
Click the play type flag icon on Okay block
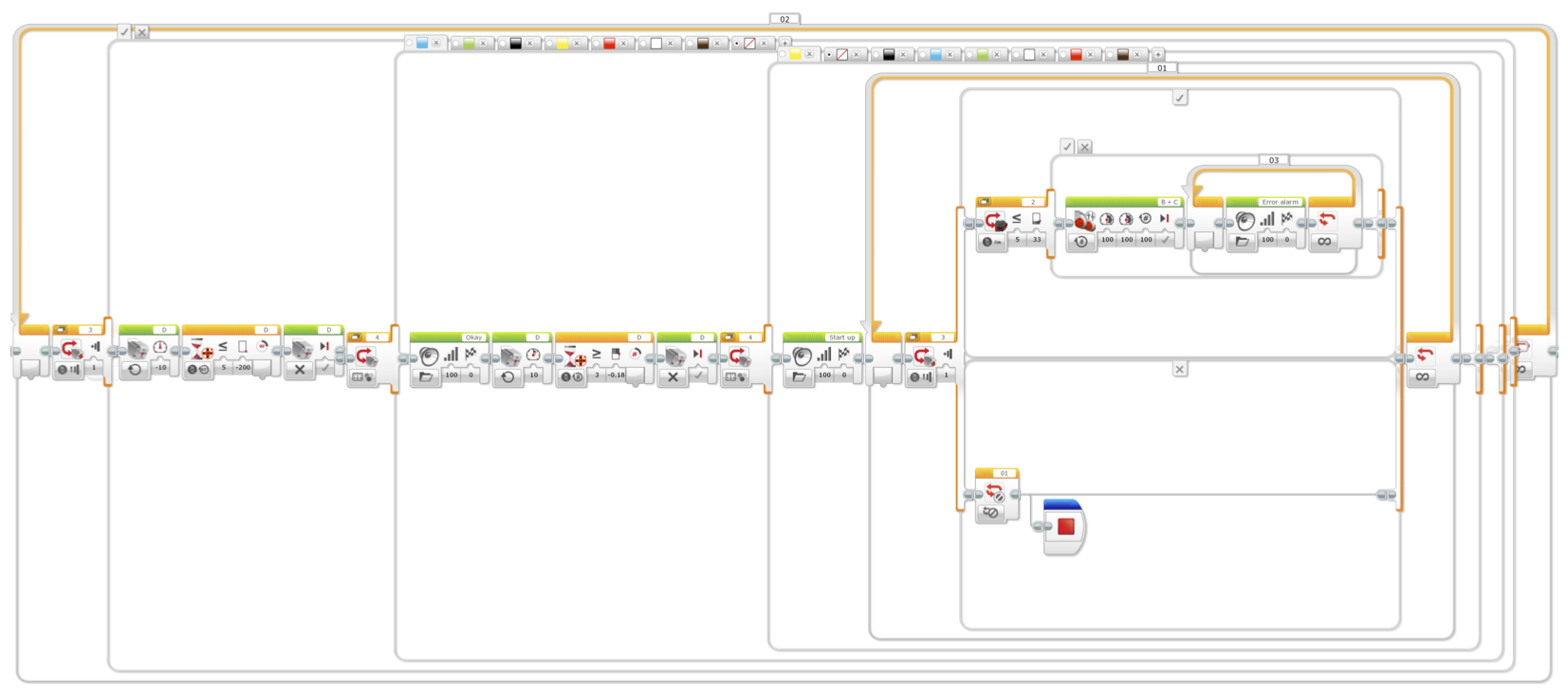(470, 354)
